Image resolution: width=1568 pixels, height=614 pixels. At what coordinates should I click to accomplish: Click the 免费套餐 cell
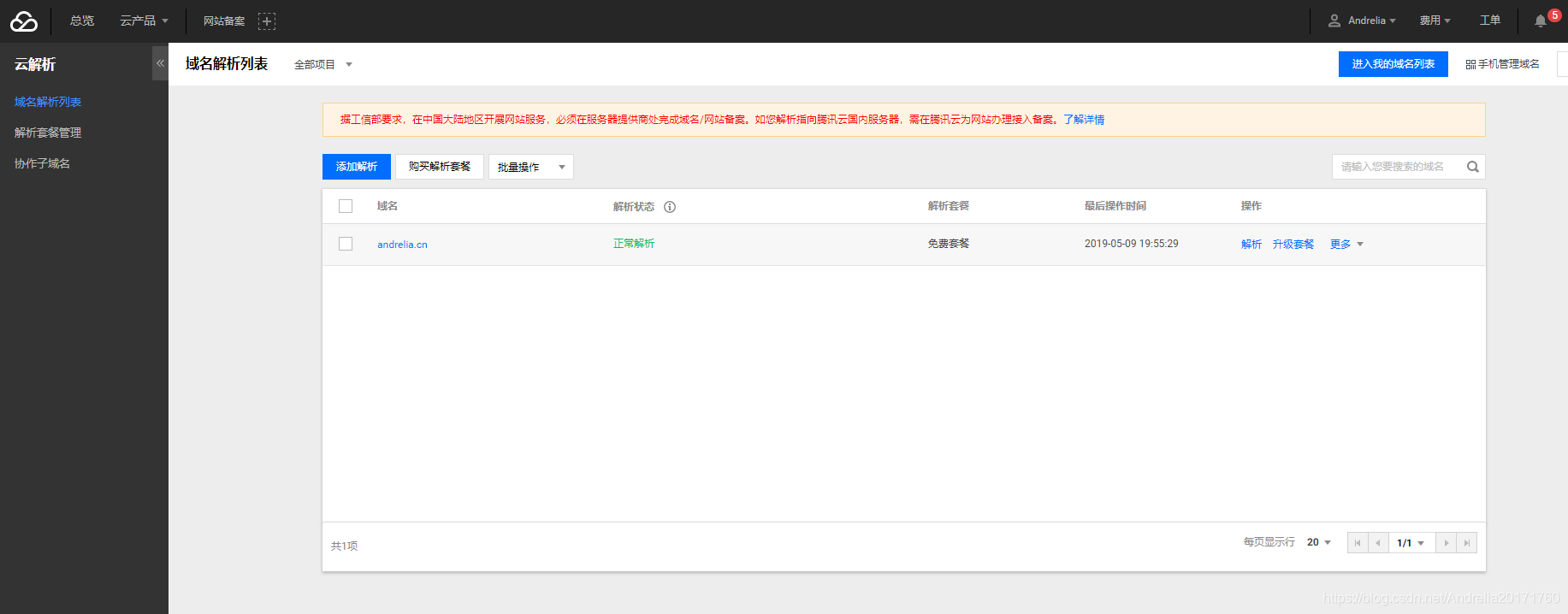pos(949,244)
